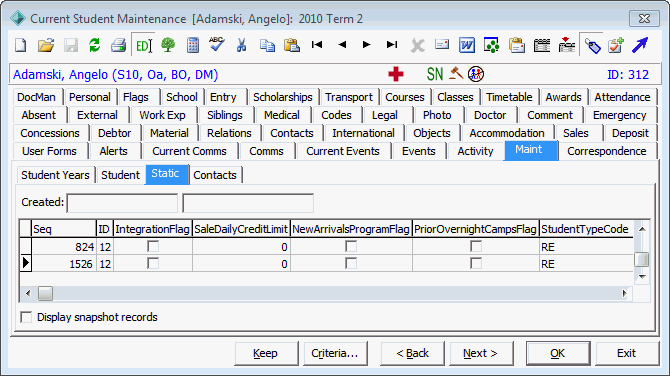Image resolution: width=670 pixels, height=376 pixels.
Task: Click the row selector for Seq 1526
Action: tap(26, 263)
